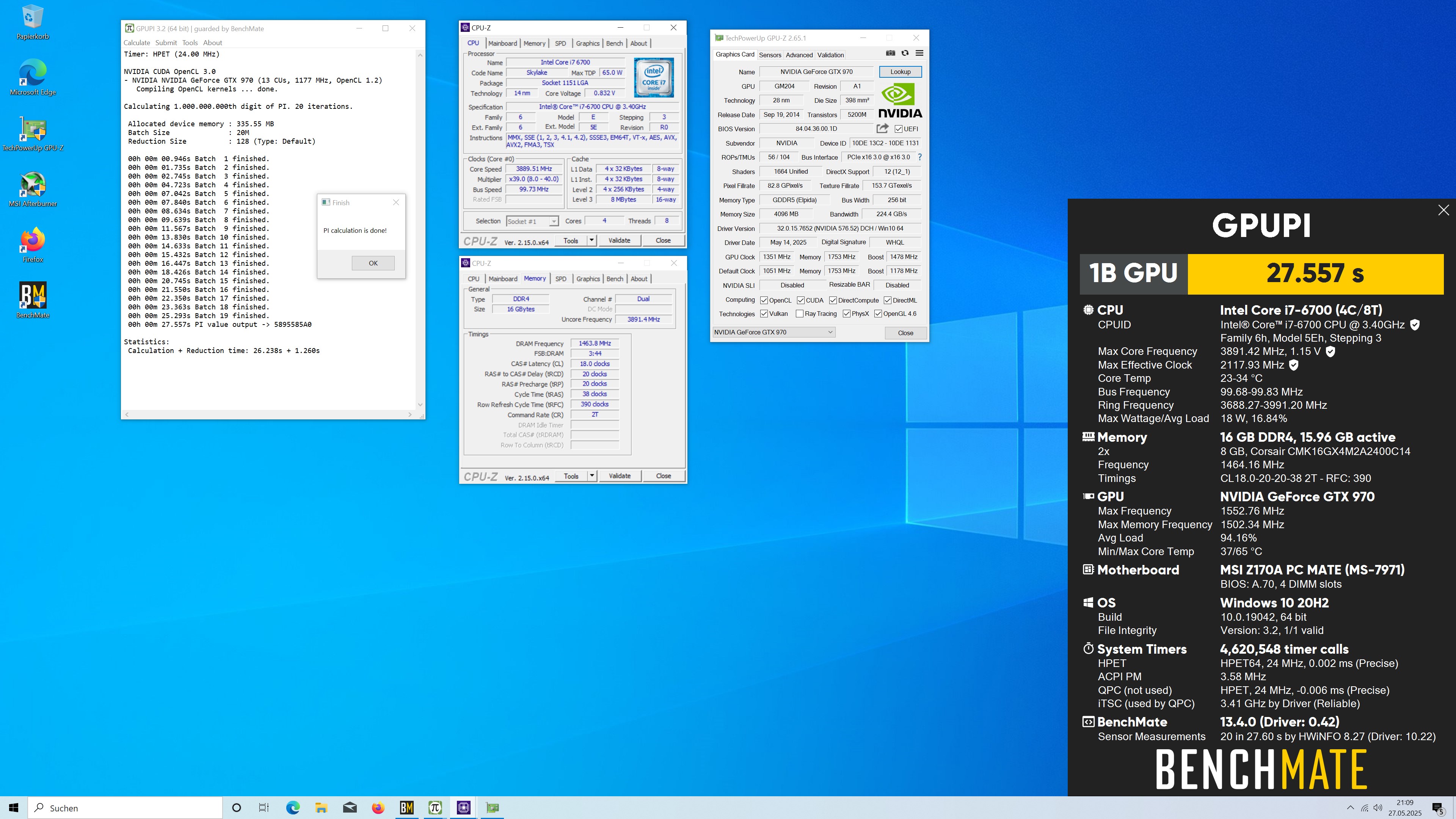
Task: Switch to Advanced tab in GPU-Z
Action: [x=799, y=55]
